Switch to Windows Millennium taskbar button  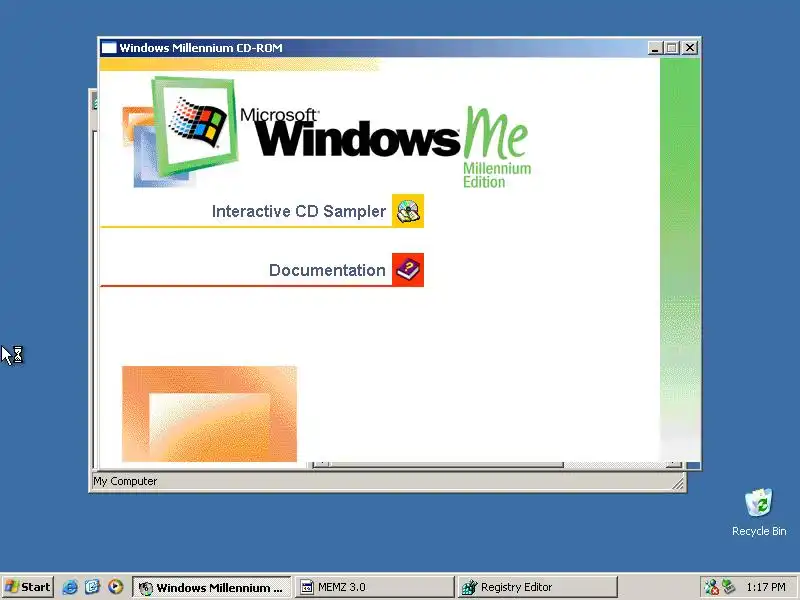tap(212, 587)
